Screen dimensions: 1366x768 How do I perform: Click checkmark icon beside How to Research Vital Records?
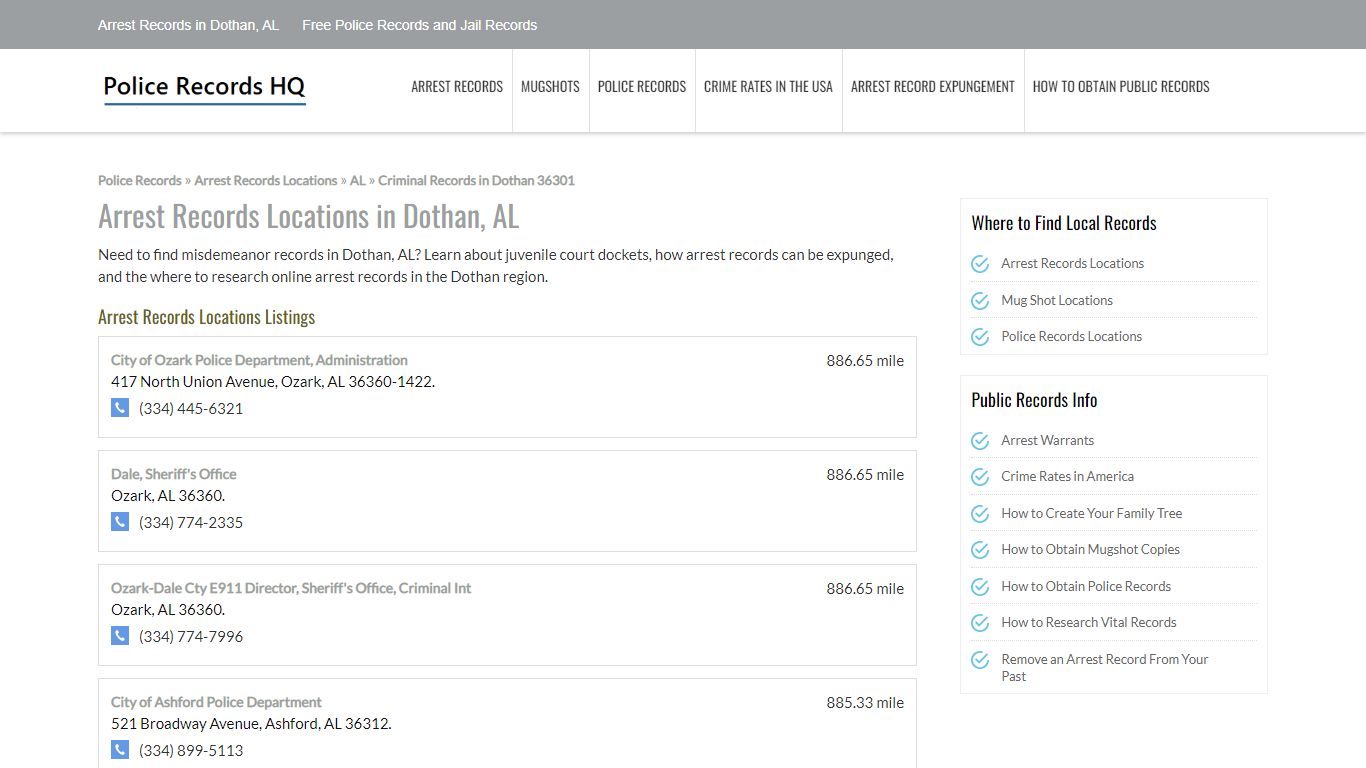[980, 623]
